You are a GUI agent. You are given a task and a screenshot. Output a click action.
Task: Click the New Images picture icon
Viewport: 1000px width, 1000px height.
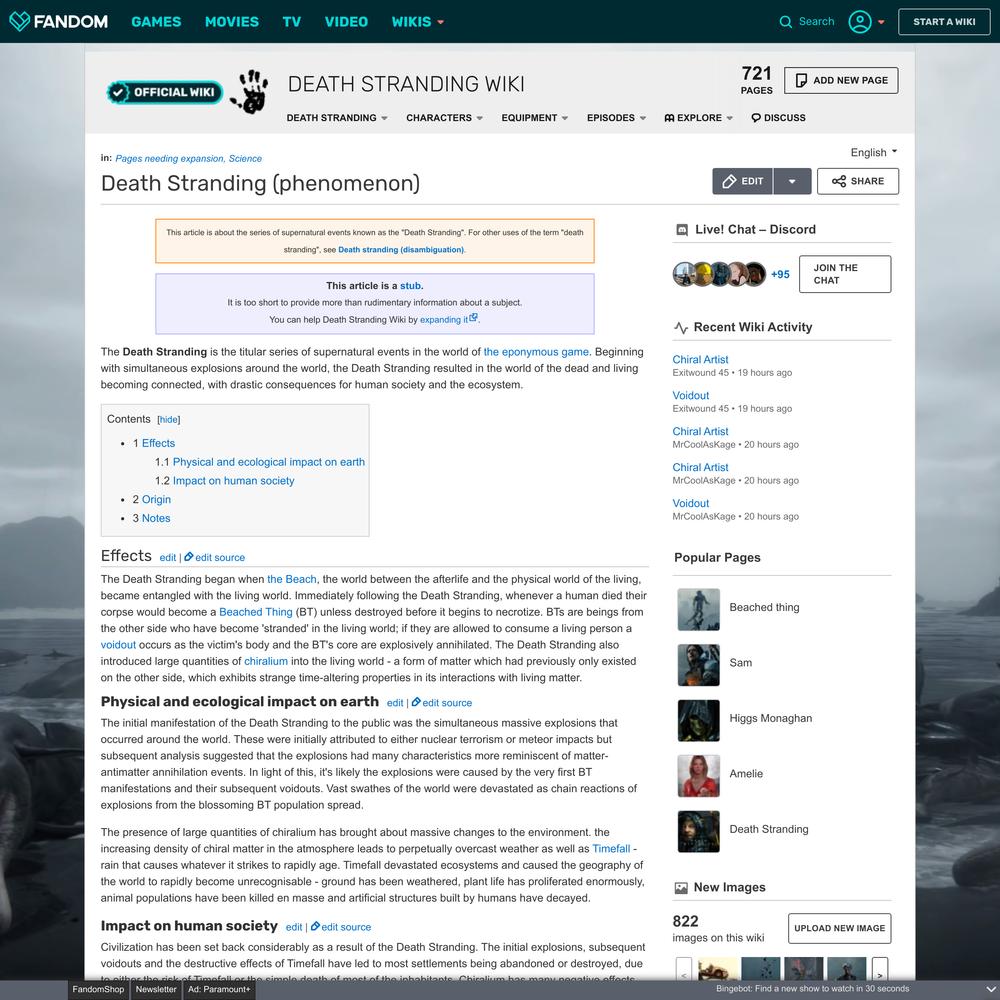tap(681, 887)
